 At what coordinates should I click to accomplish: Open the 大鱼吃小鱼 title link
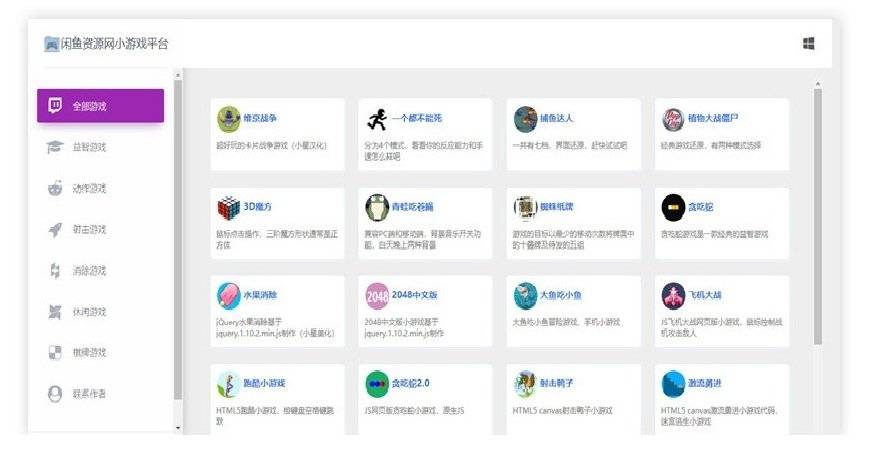tap(560, 295)
